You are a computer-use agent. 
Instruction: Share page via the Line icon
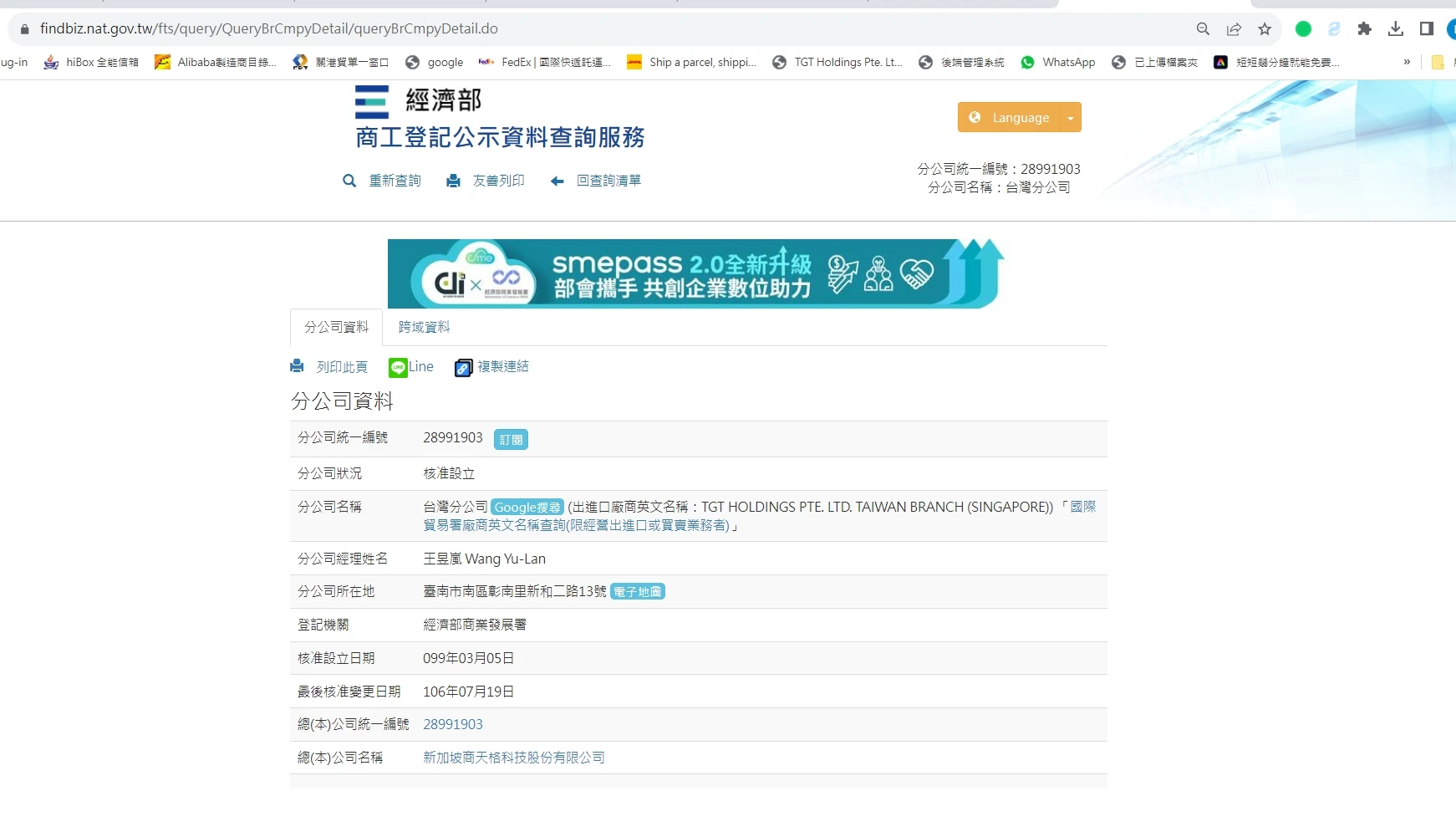[x=398, y=367]
